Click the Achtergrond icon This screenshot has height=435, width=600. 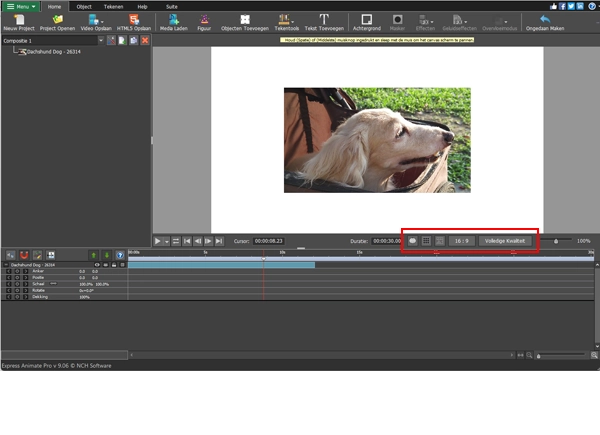coord(367,20)
